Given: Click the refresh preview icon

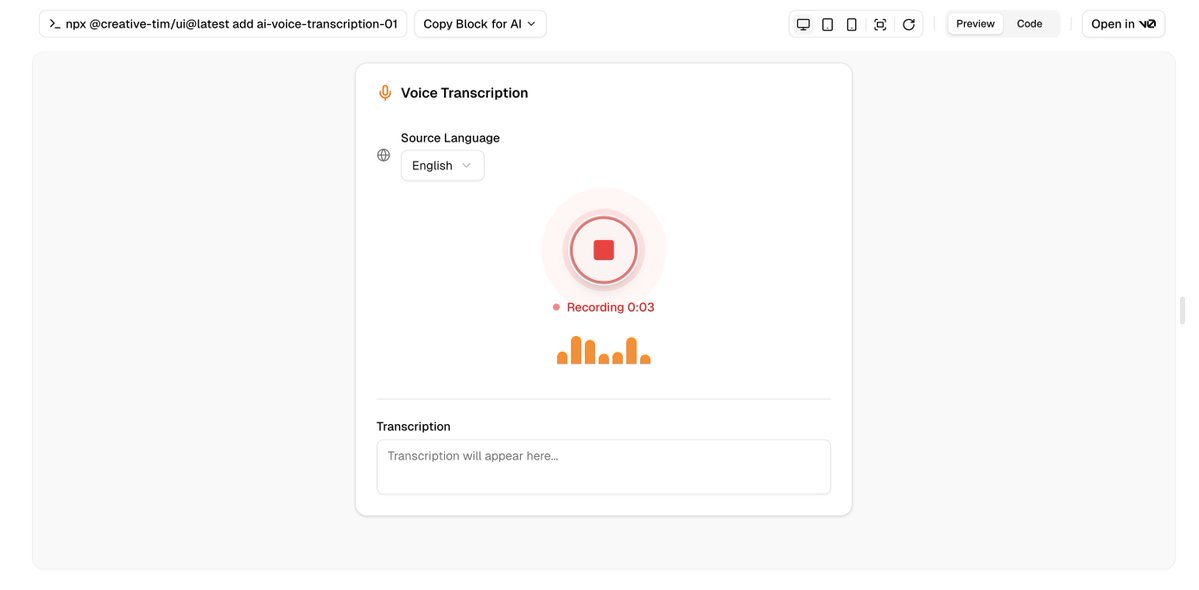Looking at the screenshot, I should point(908,24).
